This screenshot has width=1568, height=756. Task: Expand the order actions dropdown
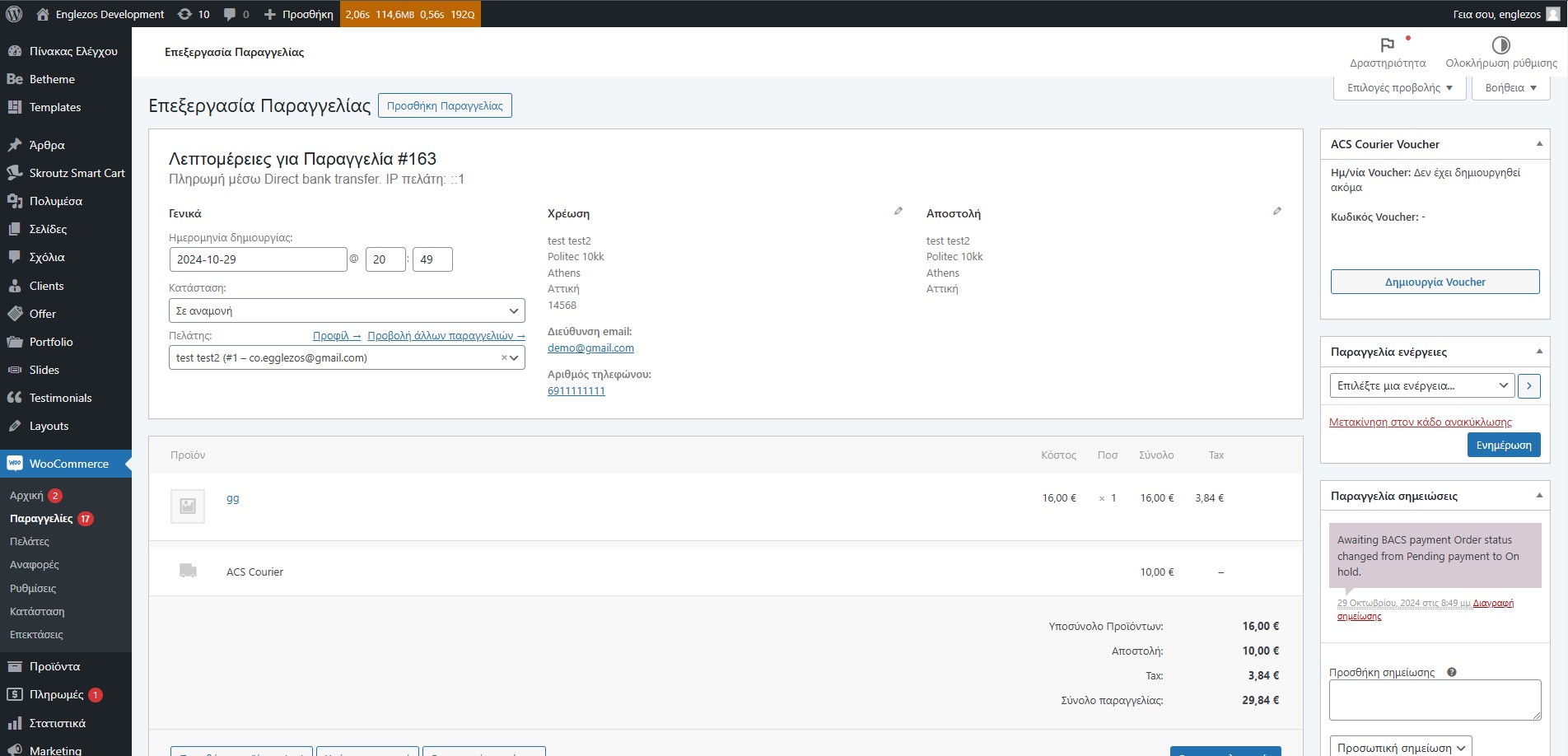(1422, 385)
